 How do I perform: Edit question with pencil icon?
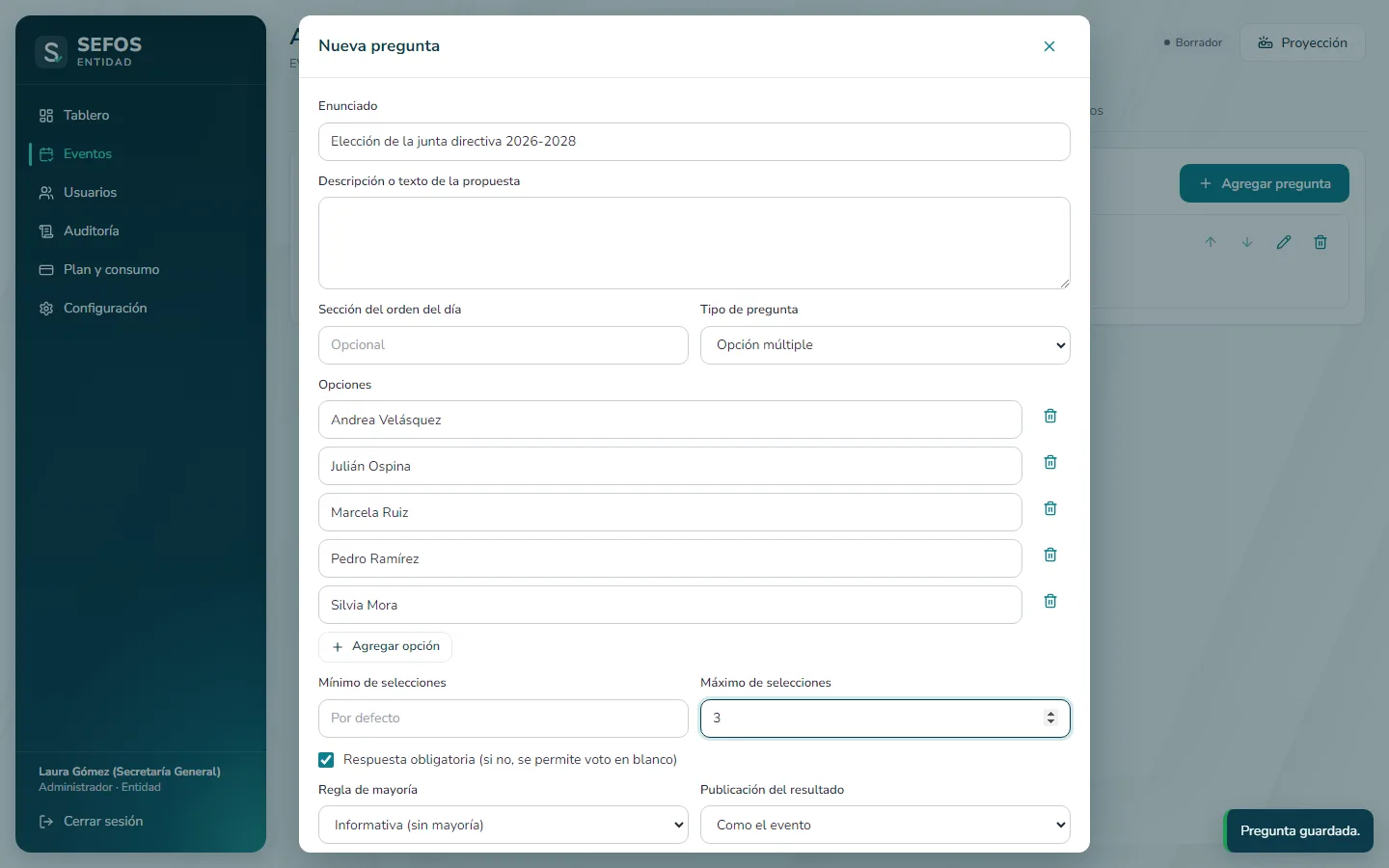coord(1284,242)
